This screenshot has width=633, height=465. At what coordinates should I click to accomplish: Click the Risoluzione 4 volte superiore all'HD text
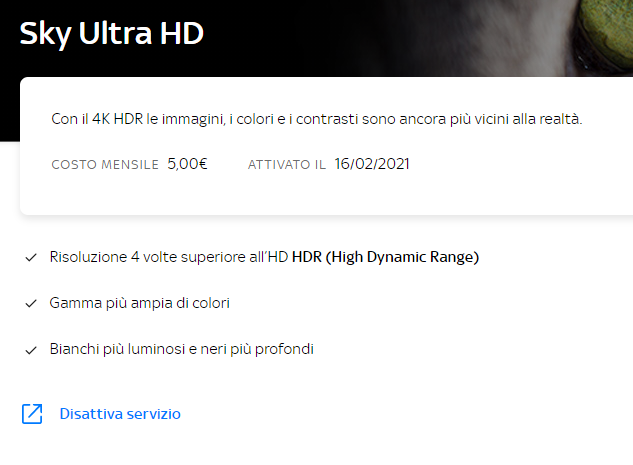tap(169, 257)
